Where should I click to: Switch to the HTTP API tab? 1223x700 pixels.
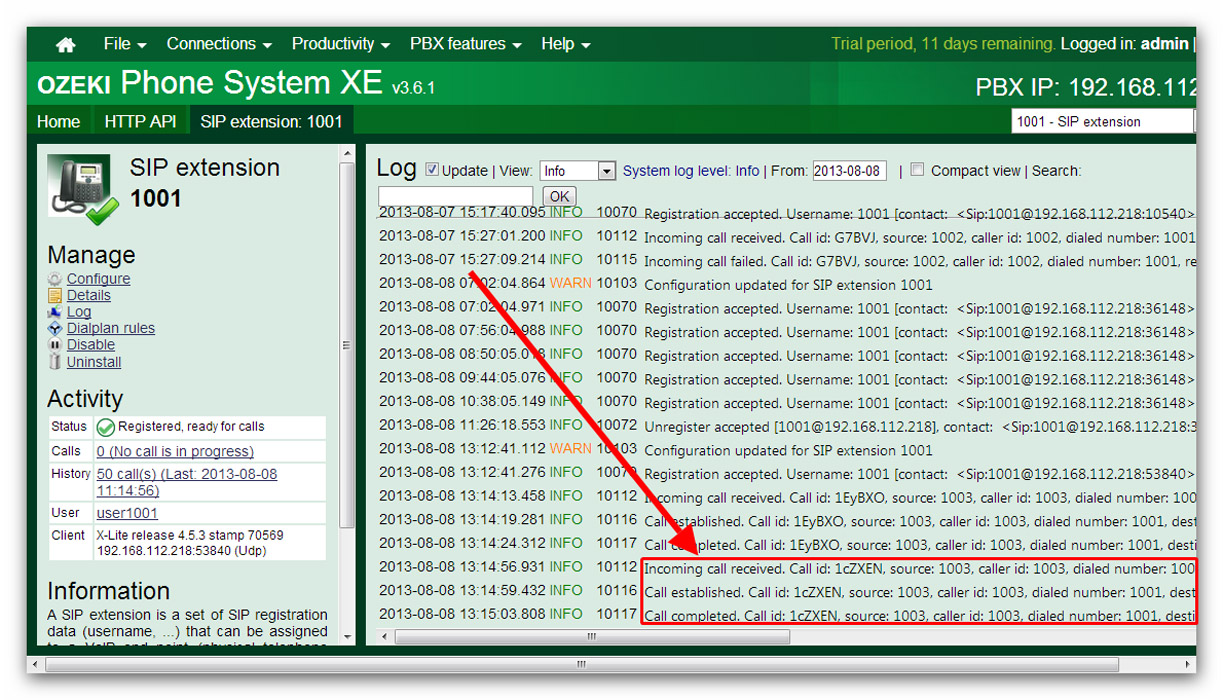(140, 121)
